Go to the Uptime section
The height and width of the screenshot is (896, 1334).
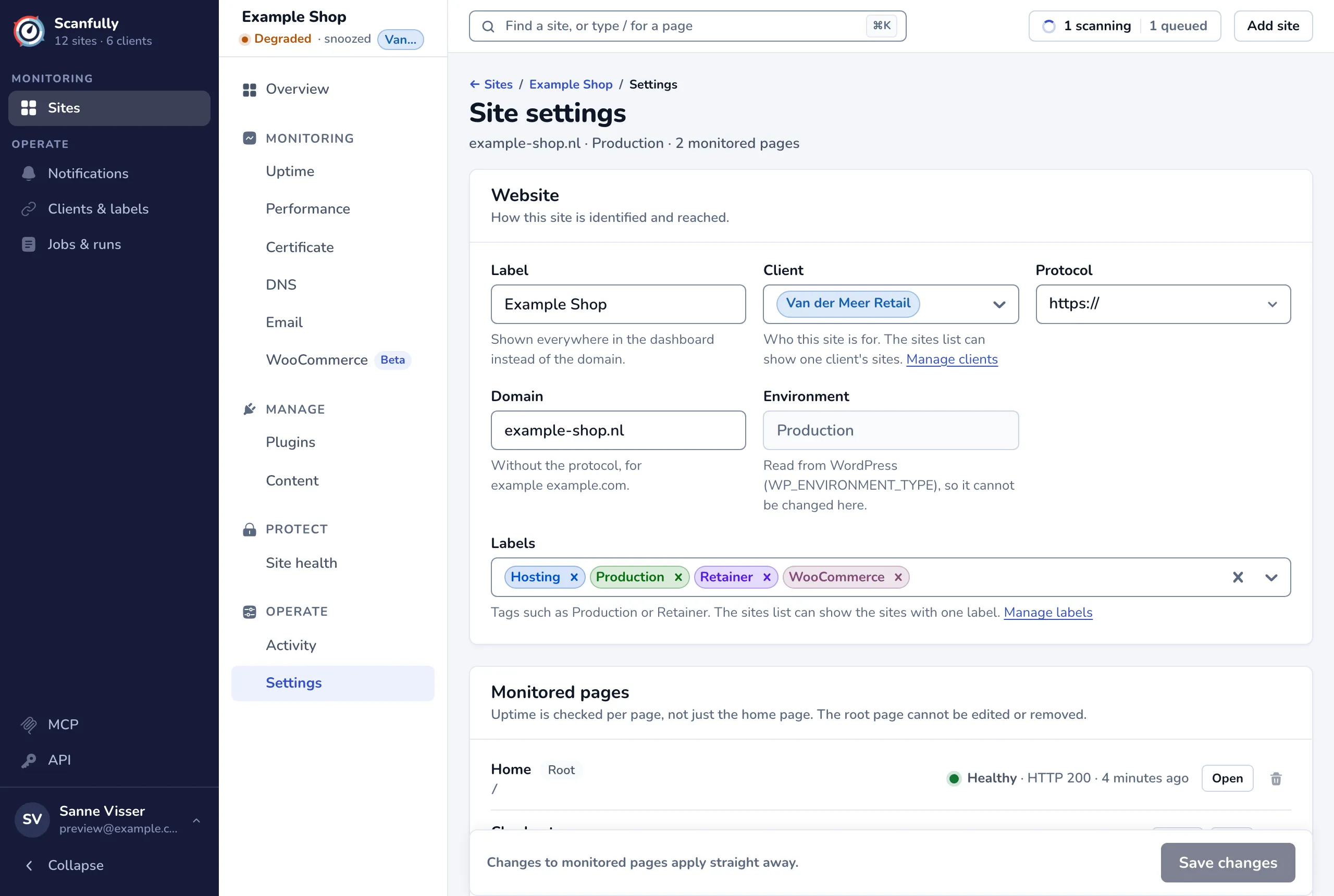click(332, 171)
